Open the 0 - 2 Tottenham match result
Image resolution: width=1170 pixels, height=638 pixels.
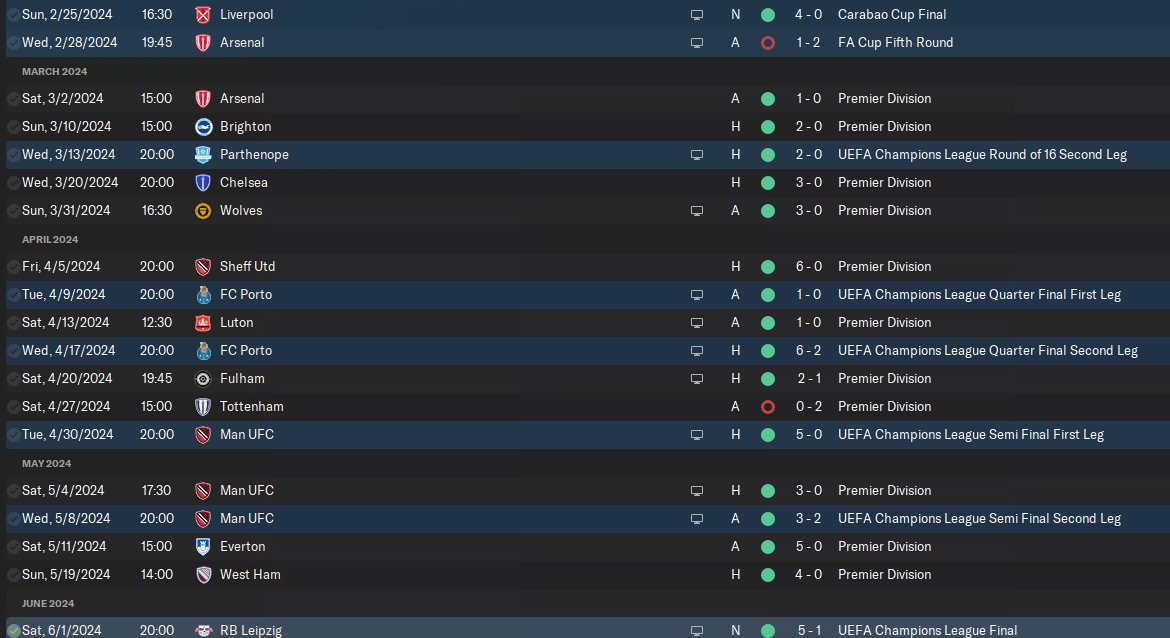pos(809,407)
